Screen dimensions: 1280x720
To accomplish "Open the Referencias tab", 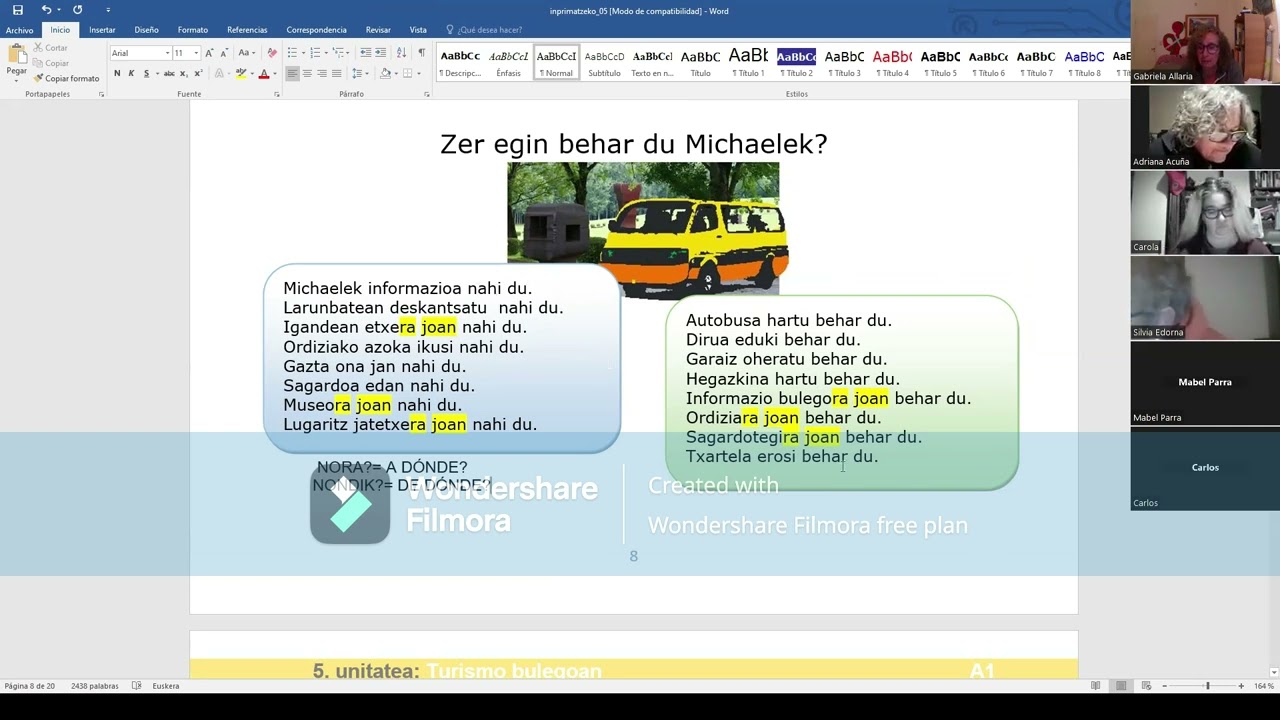I will click(247, 30).
